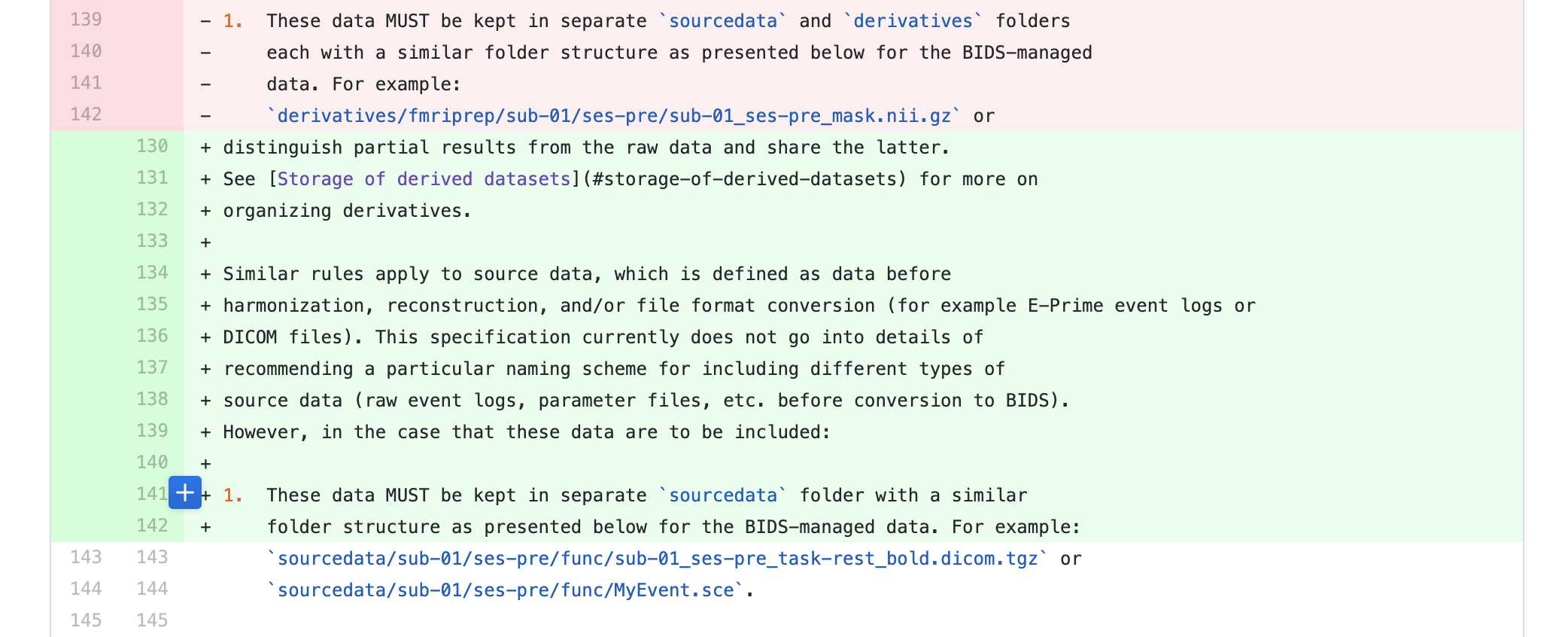Image resolution: width=1568 pixels, height=637 pixels.
Task: Select added line number 139 in green
Action: coord(152,431)
